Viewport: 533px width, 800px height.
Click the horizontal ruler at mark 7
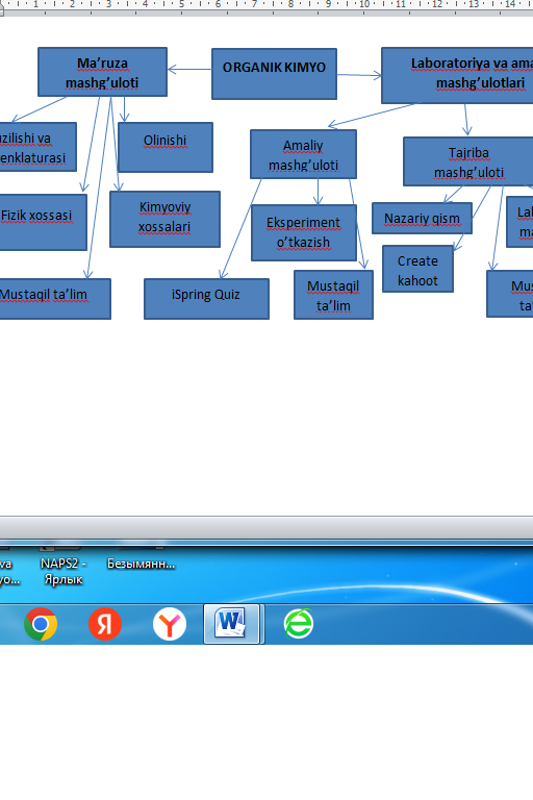255,5
